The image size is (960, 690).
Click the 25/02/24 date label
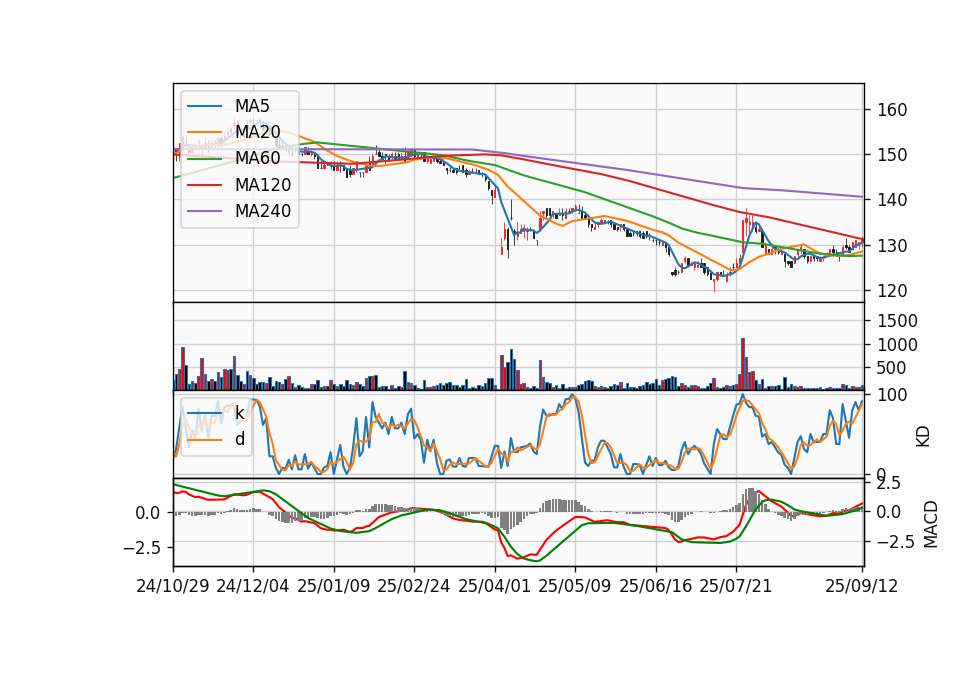tap(414, 586)
